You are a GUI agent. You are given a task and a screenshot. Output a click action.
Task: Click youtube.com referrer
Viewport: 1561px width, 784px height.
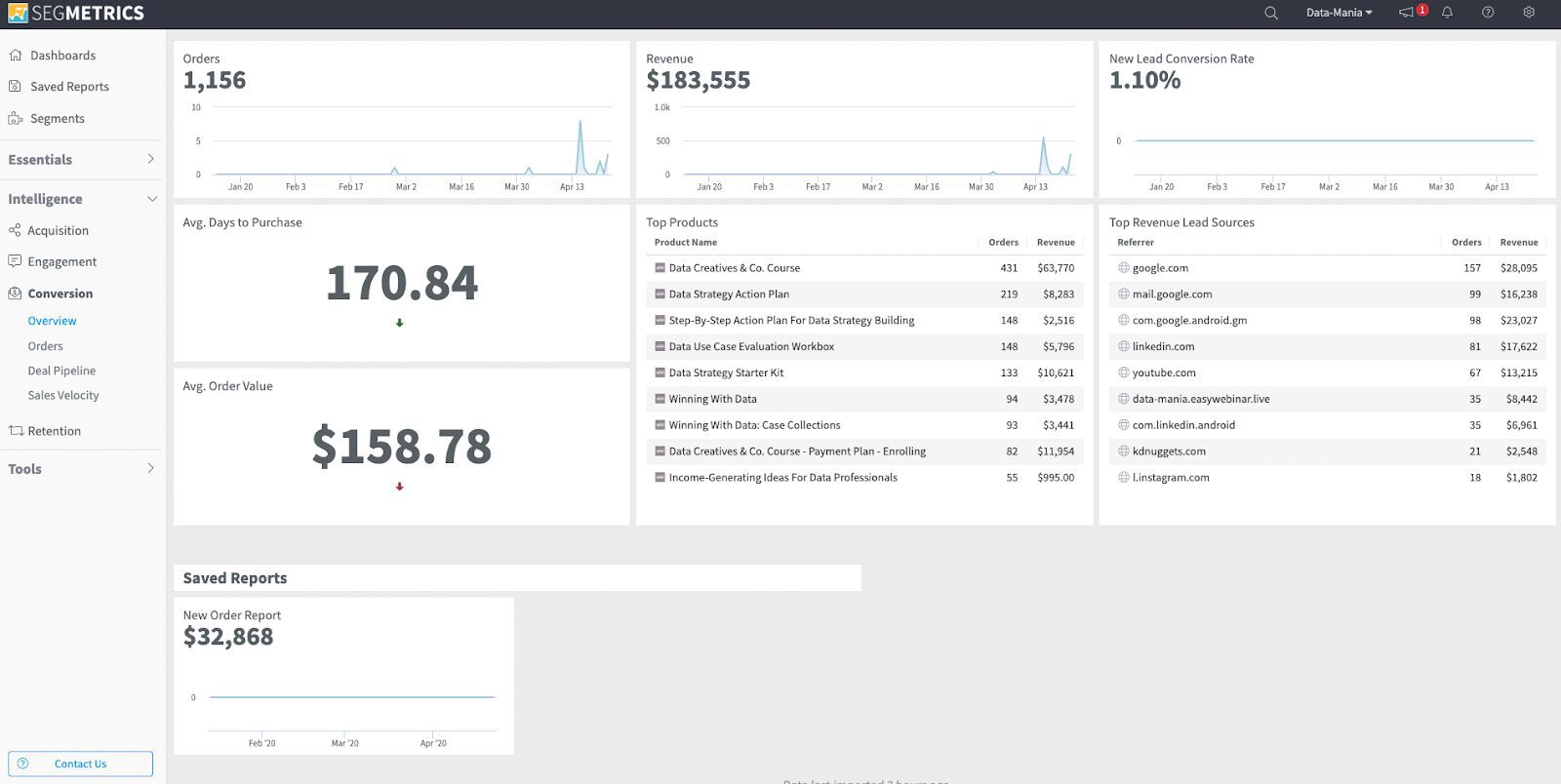[x=1164, y=372]
